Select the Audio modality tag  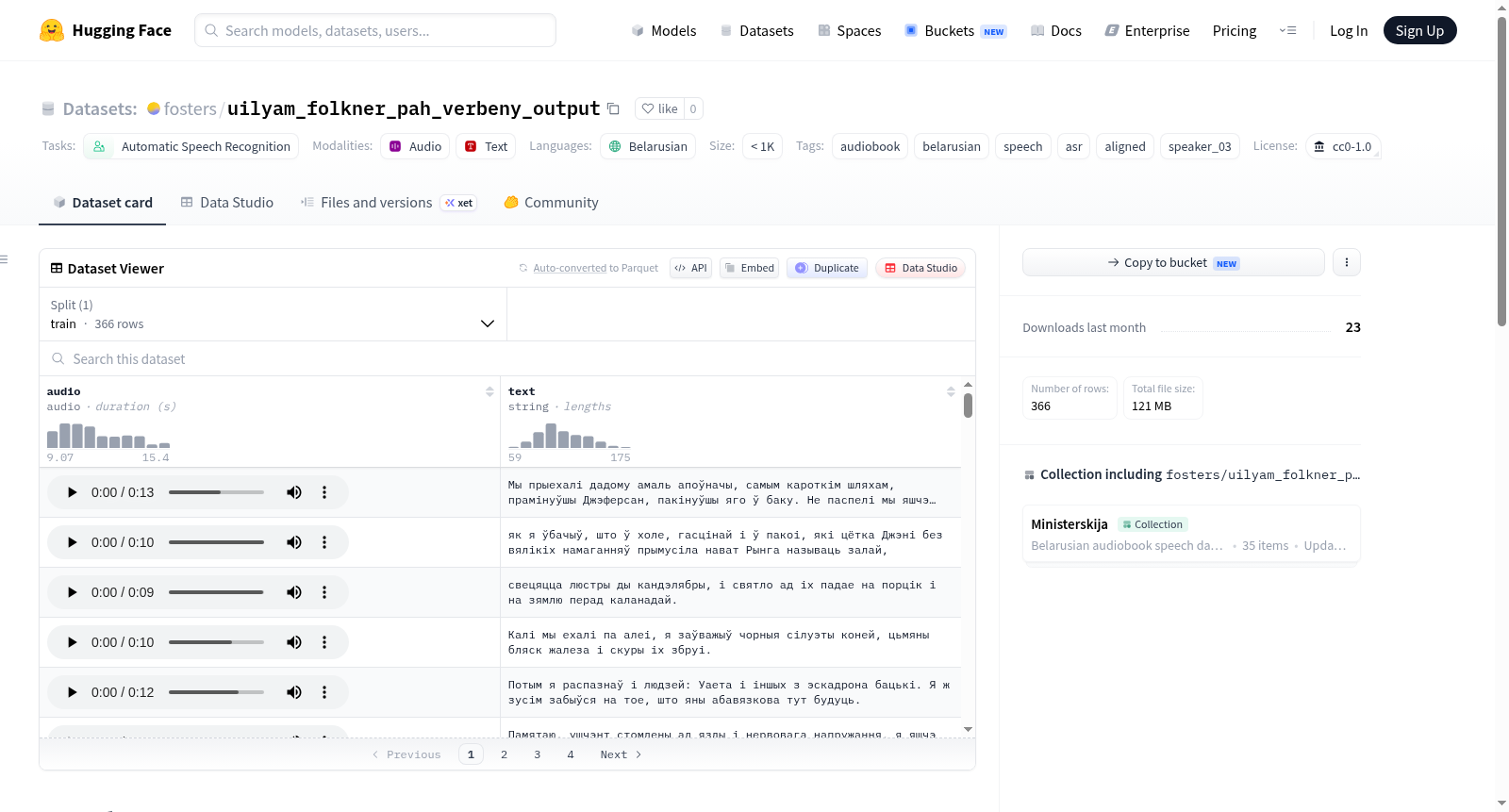pyautogui.click(x=415, y=146)
